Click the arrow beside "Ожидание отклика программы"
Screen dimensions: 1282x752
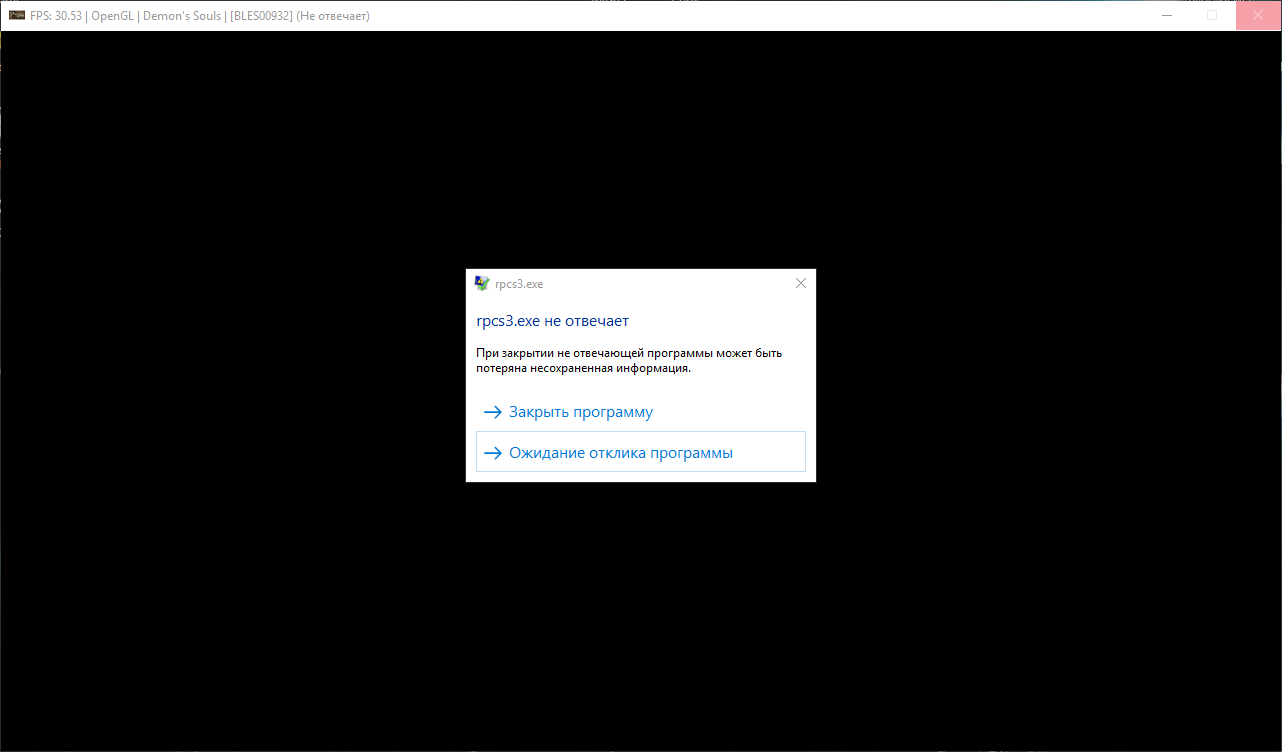(x=492, y=453)
